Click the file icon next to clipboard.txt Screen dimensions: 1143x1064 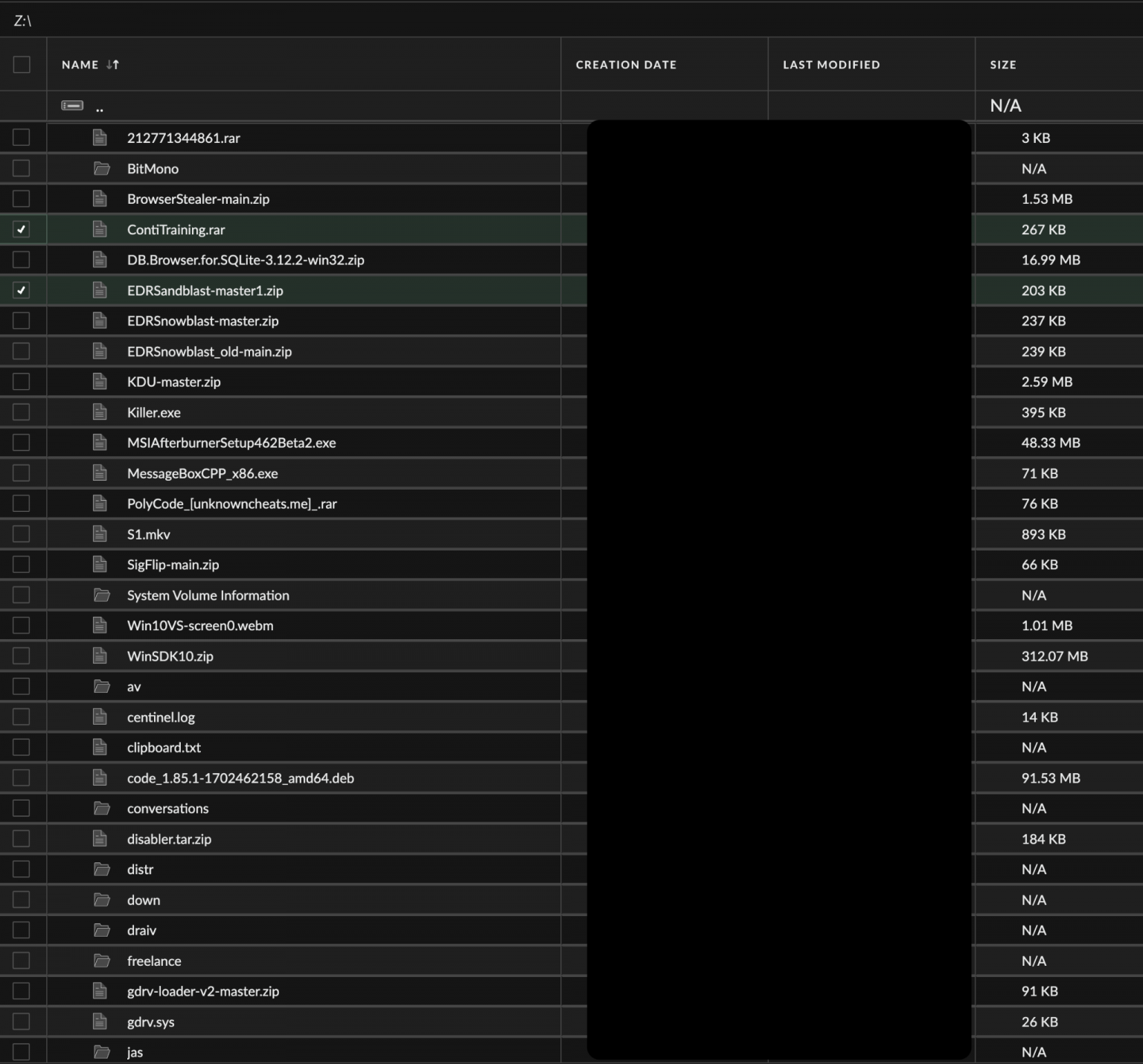click(100, 747)
